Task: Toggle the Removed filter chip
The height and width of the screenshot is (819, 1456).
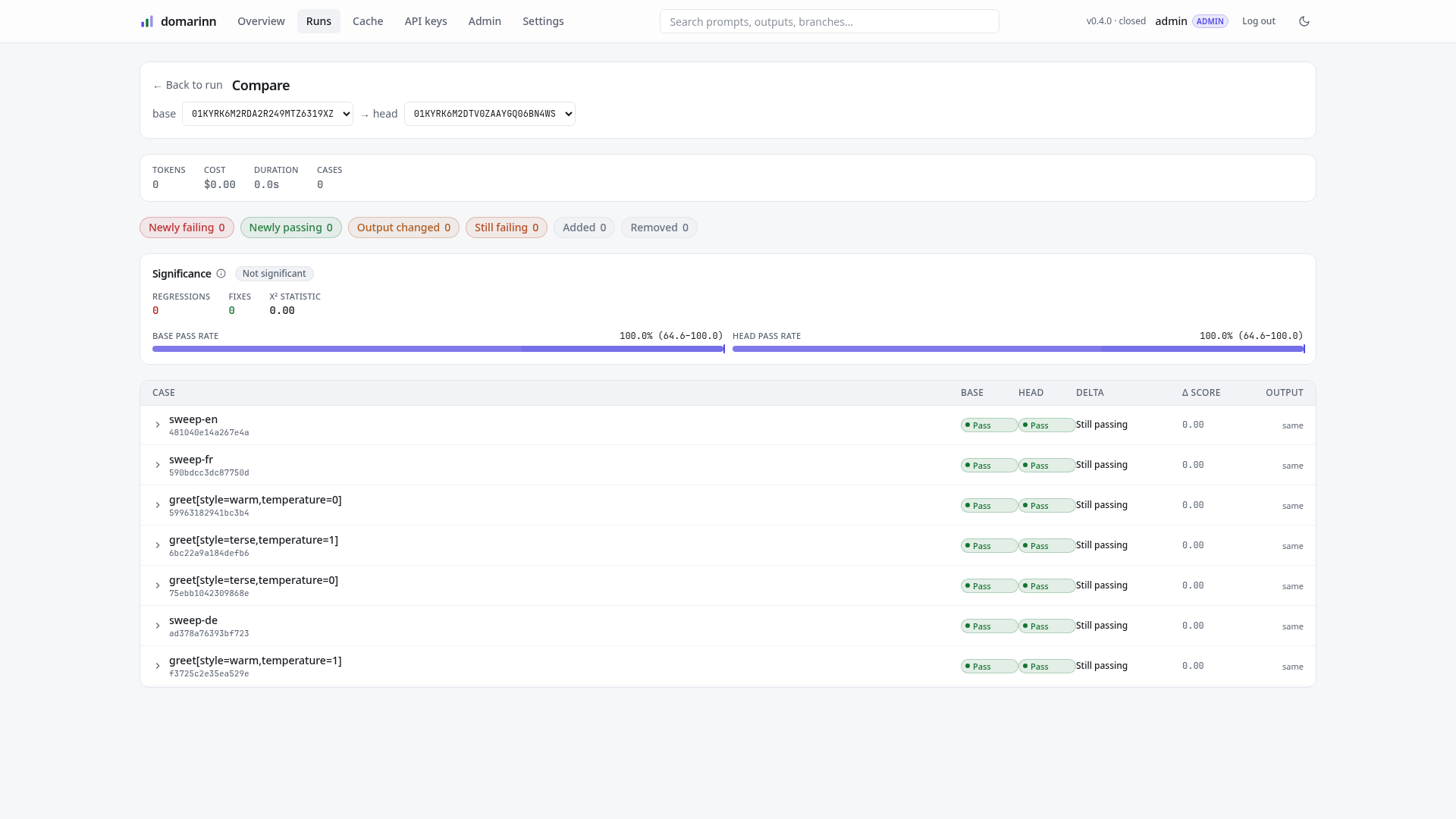Action: tap(659, 227)
